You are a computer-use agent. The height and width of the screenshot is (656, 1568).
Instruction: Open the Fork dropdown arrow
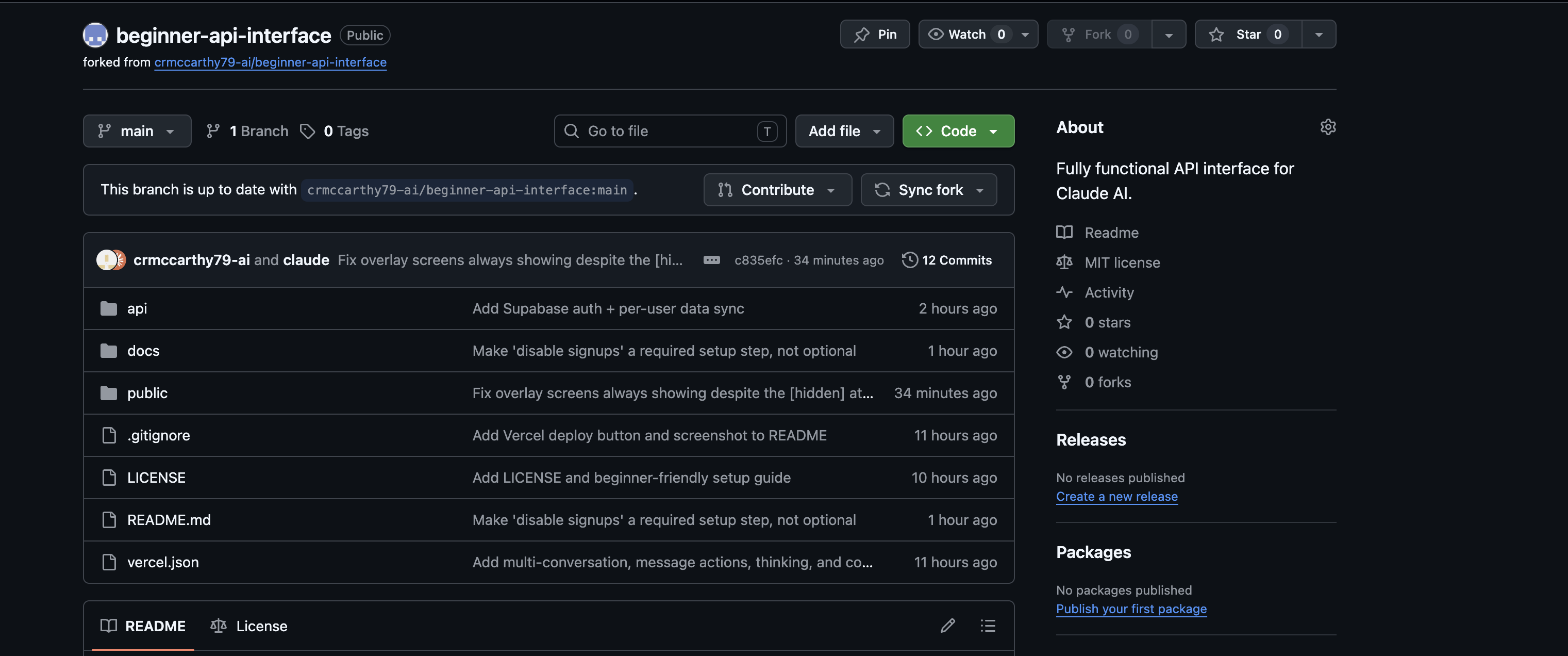tap(1168, 35)
